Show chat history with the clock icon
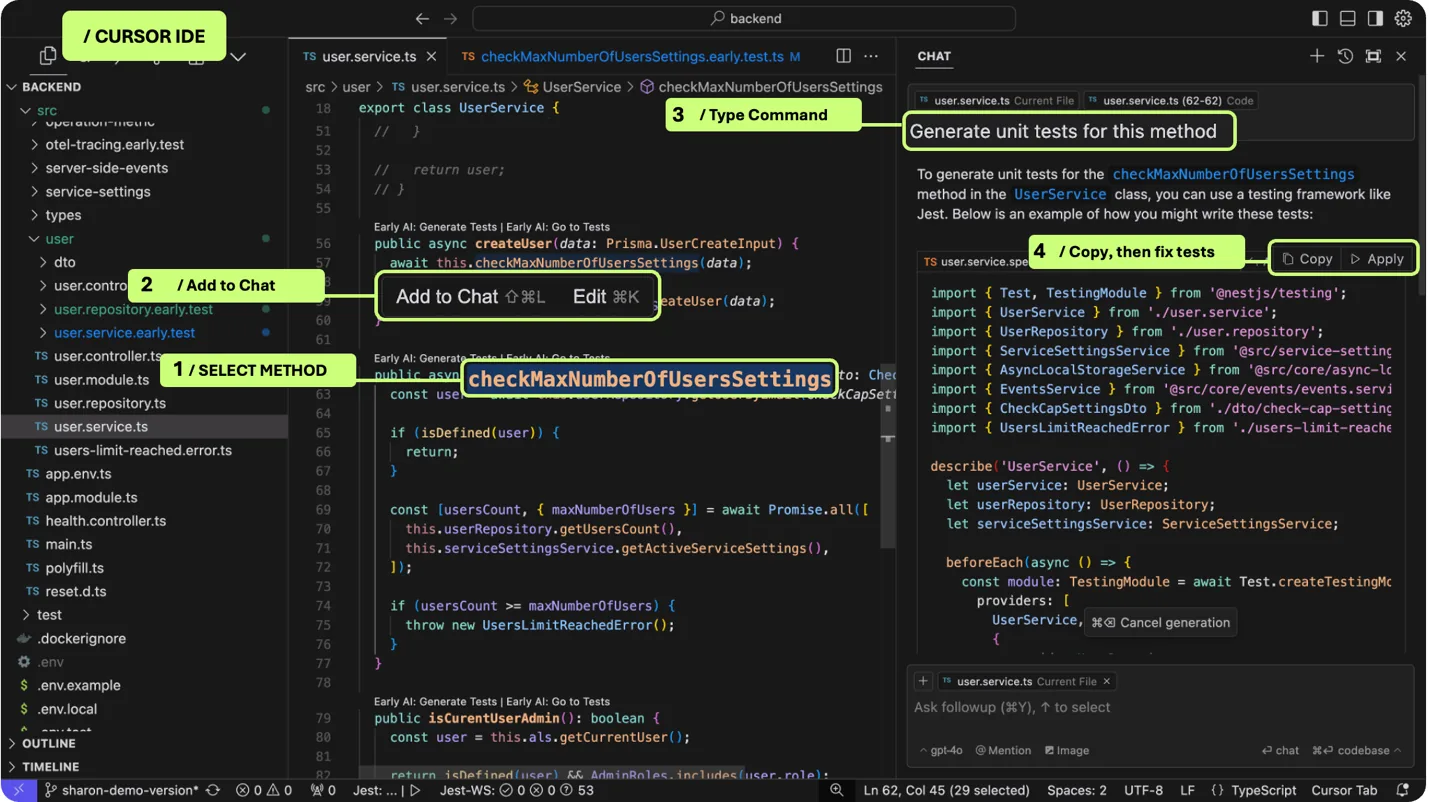 click(1345, 56)
